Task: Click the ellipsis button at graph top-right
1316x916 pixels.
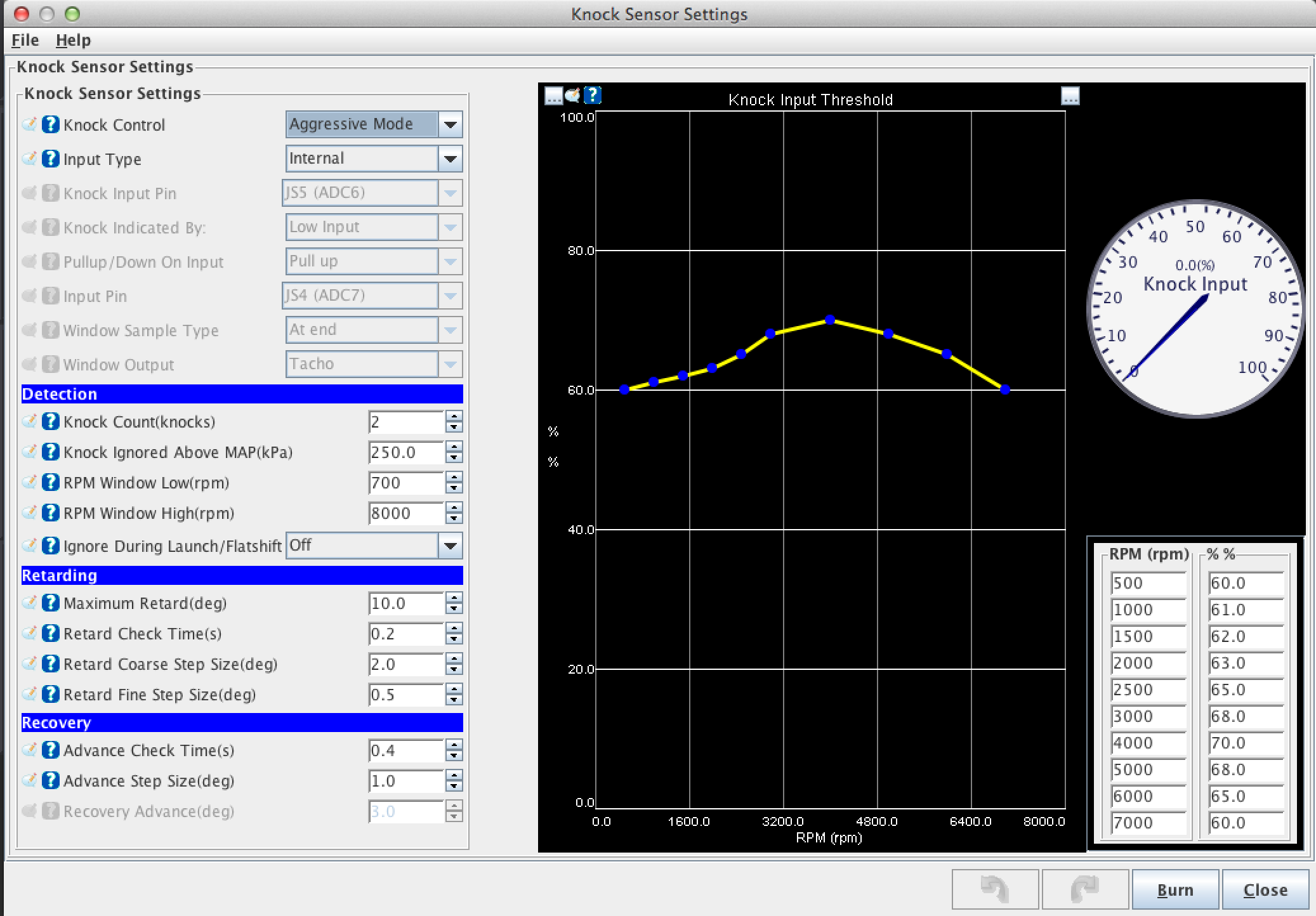Action: (1070, 96)
